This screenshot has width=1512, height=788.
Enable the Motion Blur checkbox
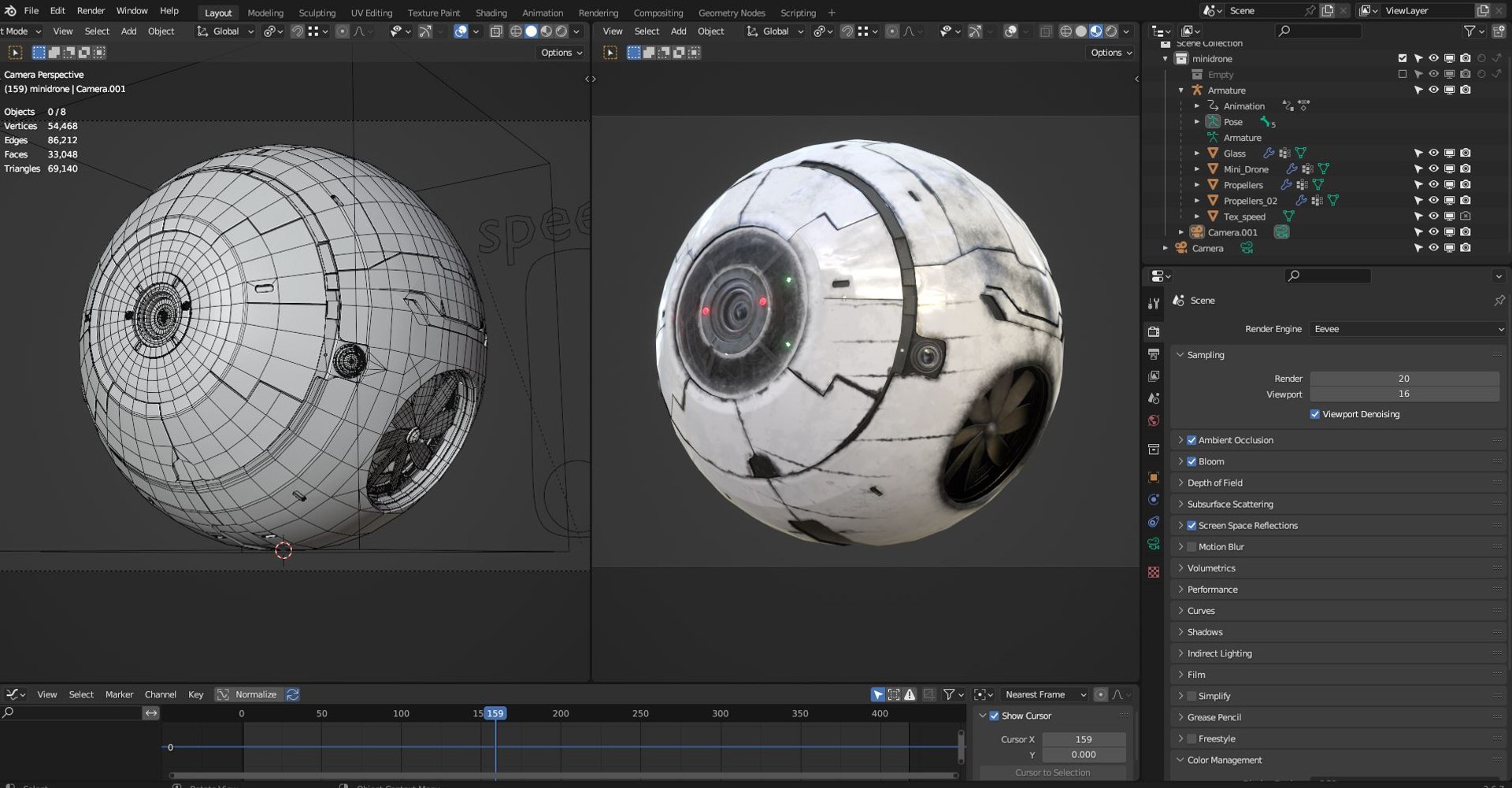tap(1191, 546)
